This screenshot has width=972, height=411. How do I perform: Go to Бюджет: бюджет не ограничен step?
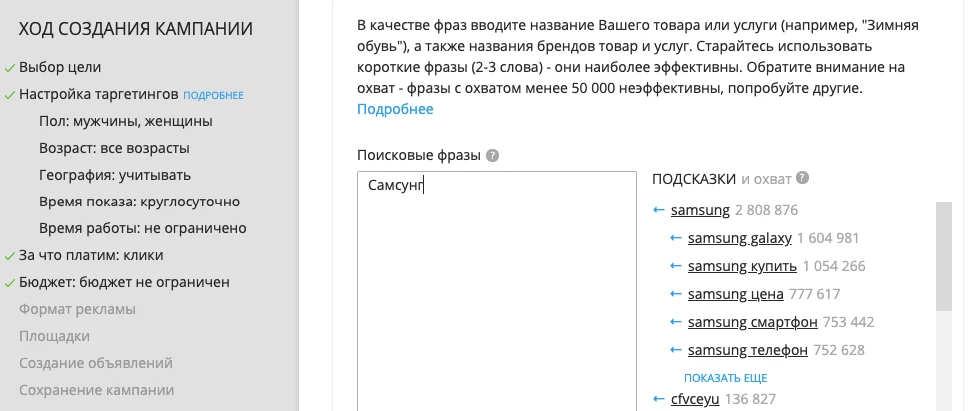(124, 282)
